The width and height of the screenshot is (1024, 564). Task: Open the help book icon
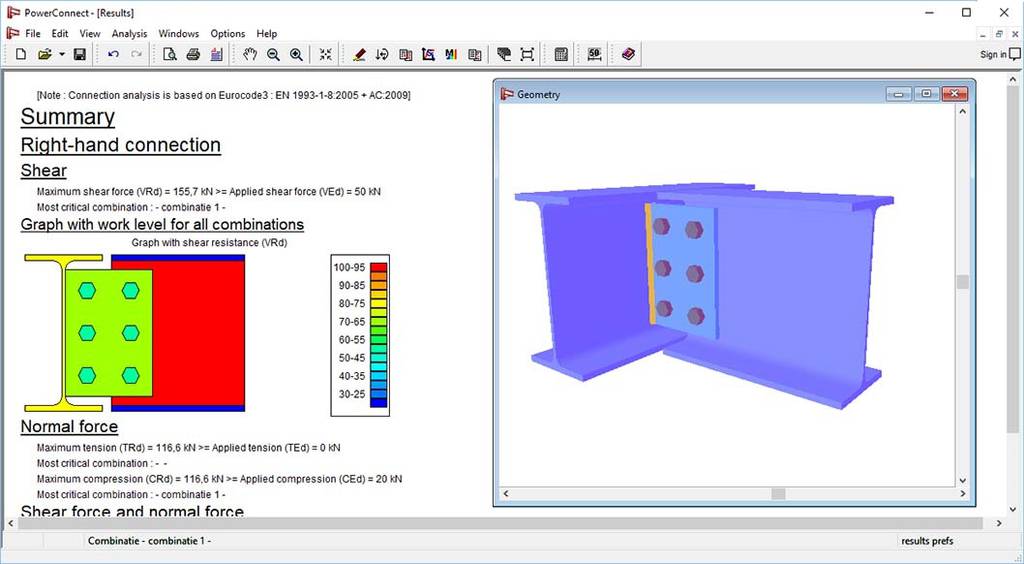(628, 54)
